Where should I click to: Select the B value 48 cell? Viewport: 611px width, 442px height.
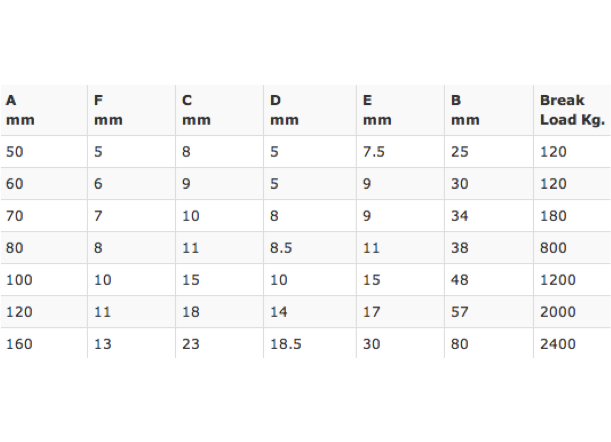489,279
